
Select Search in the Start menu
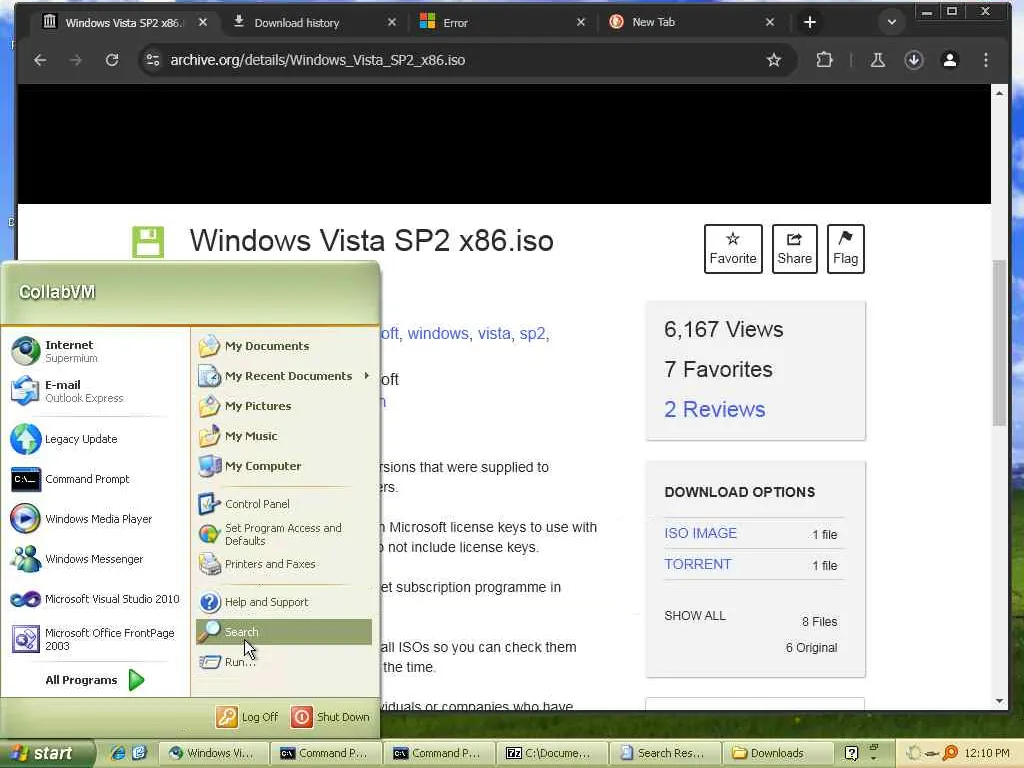(x=283, y=632)
